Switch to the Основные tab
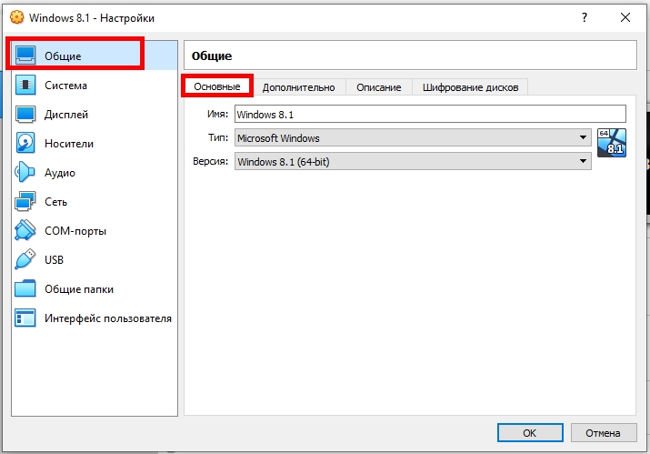This screenshot has width=650, height=454. point(217,87)
